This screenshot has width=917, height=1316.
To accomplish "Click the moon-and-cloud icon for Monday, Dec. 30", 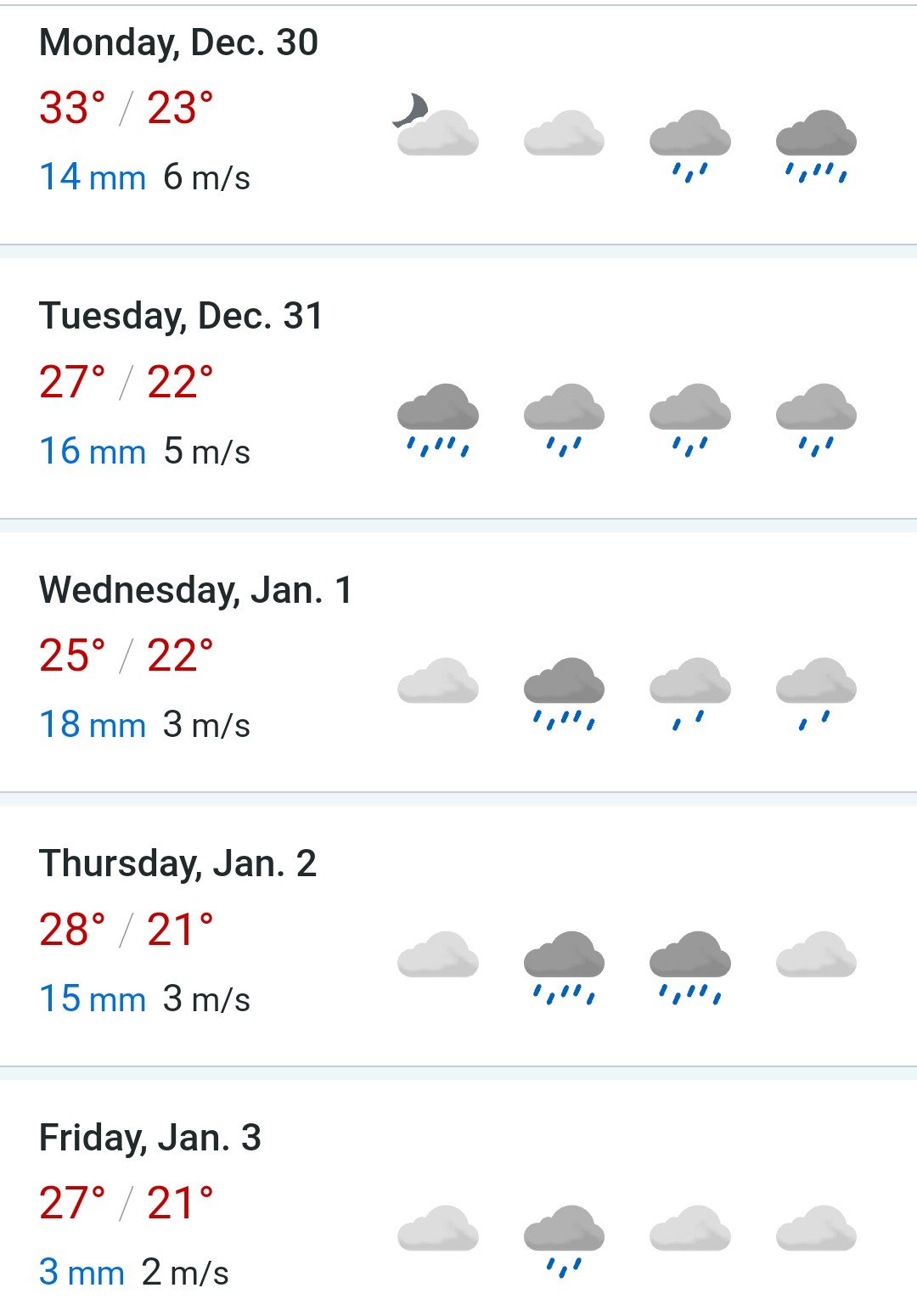I will tap(436, 125).
